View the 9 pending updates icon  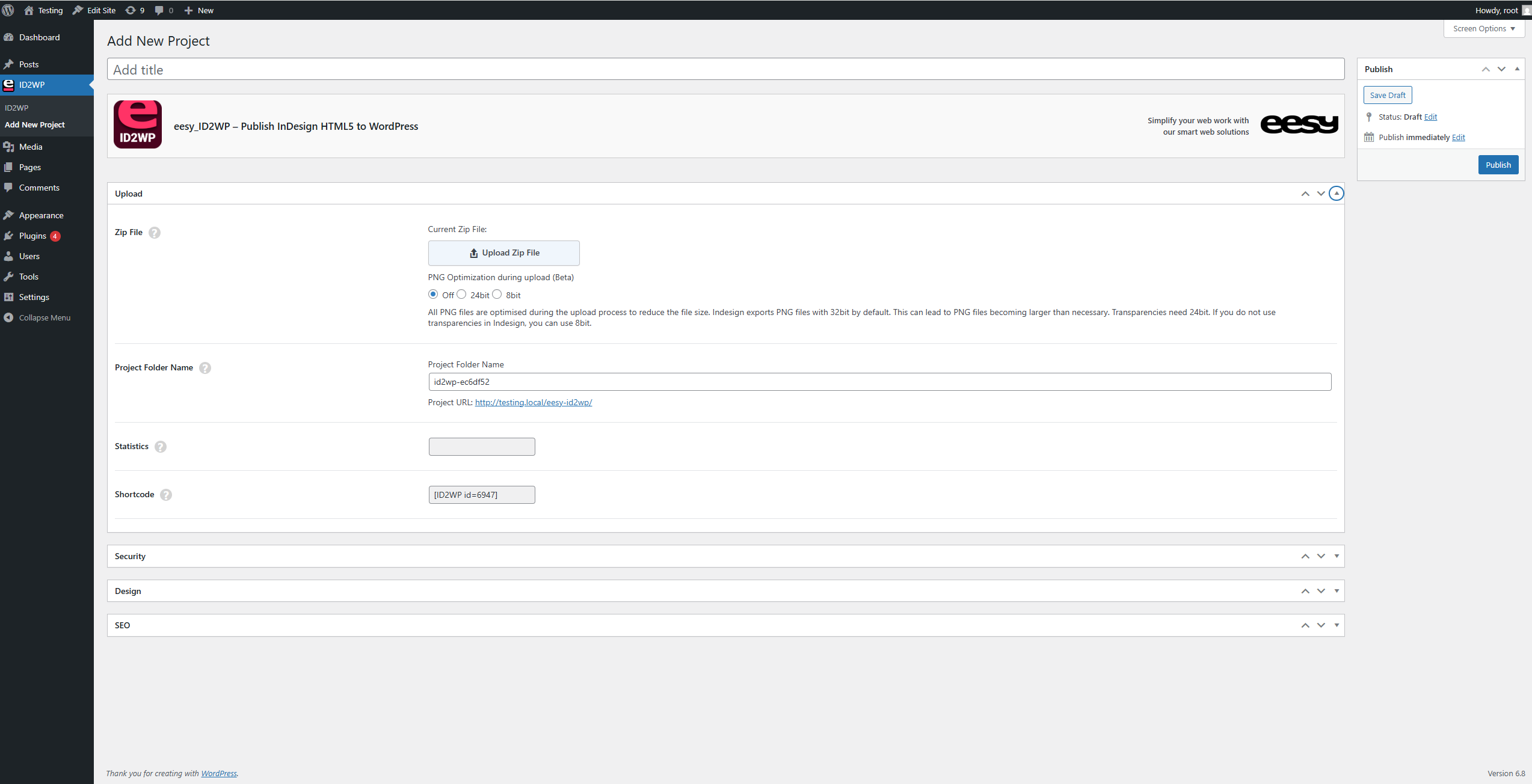coord(135,10)
